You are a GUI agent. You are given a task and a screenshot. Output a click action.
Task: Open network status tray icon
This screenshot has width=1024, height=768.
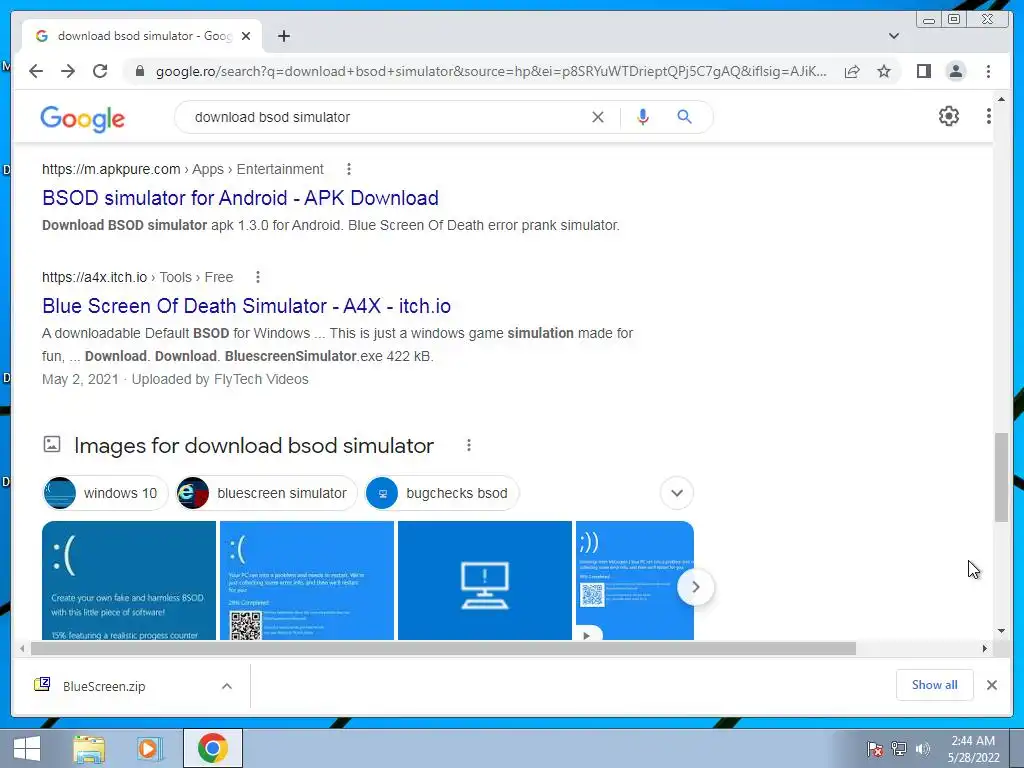(x=899, y=749)
